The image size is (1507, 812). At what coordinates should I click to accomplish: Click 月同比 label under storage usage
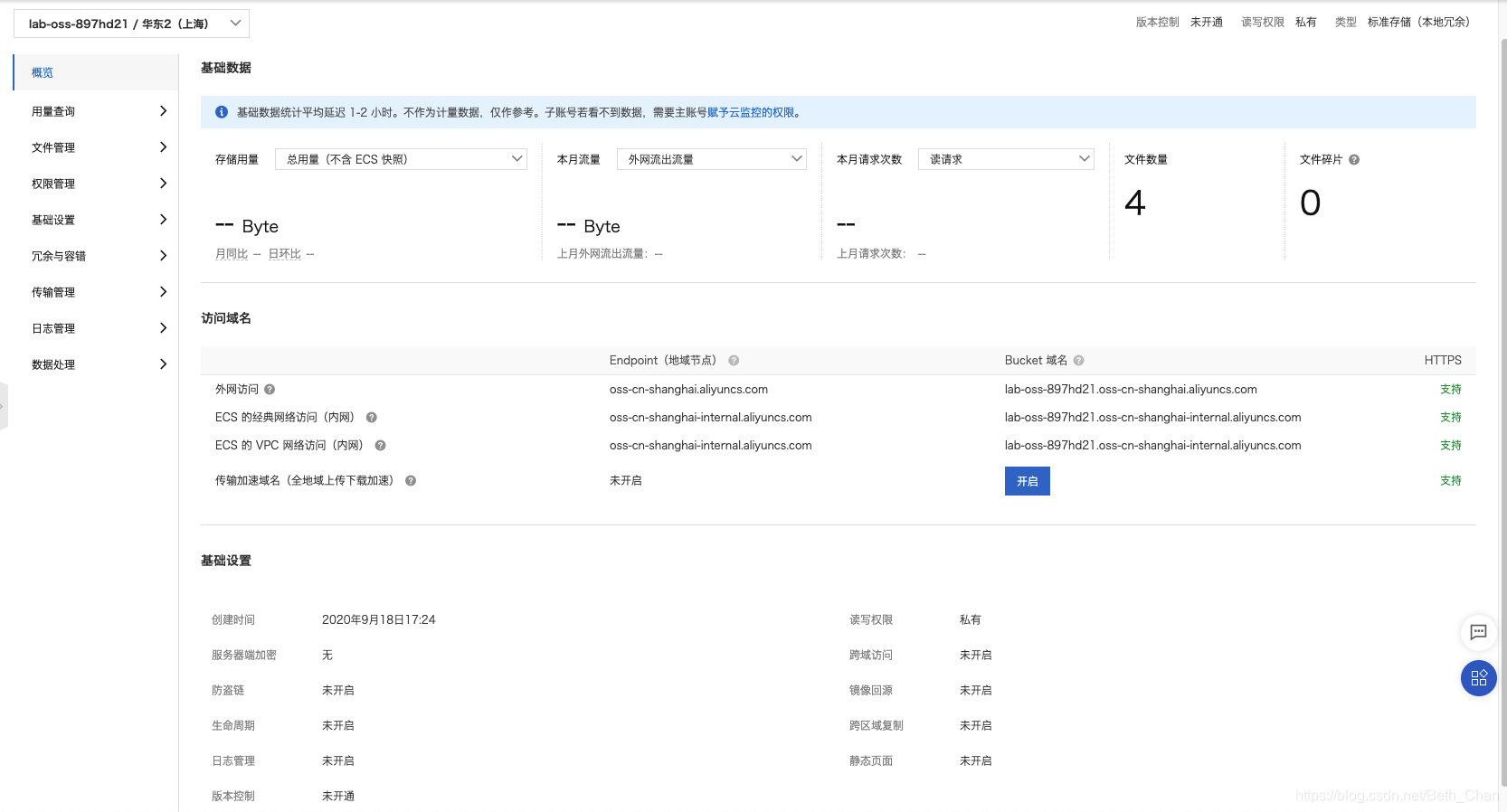tap(232, 254)
